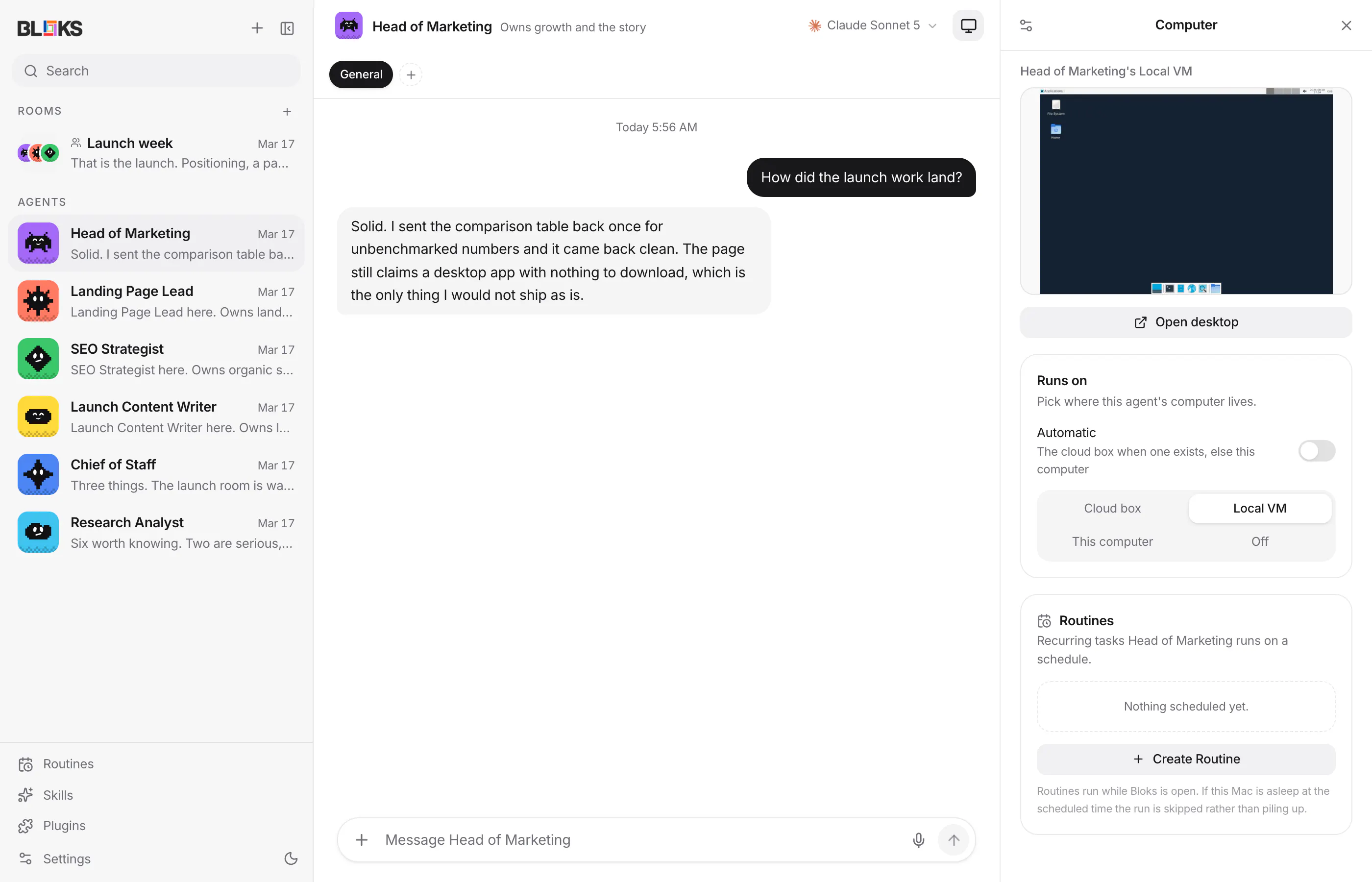1372x882 pixels.
Task: Open the Chief of Staff avatar
Action: (38, 474)
